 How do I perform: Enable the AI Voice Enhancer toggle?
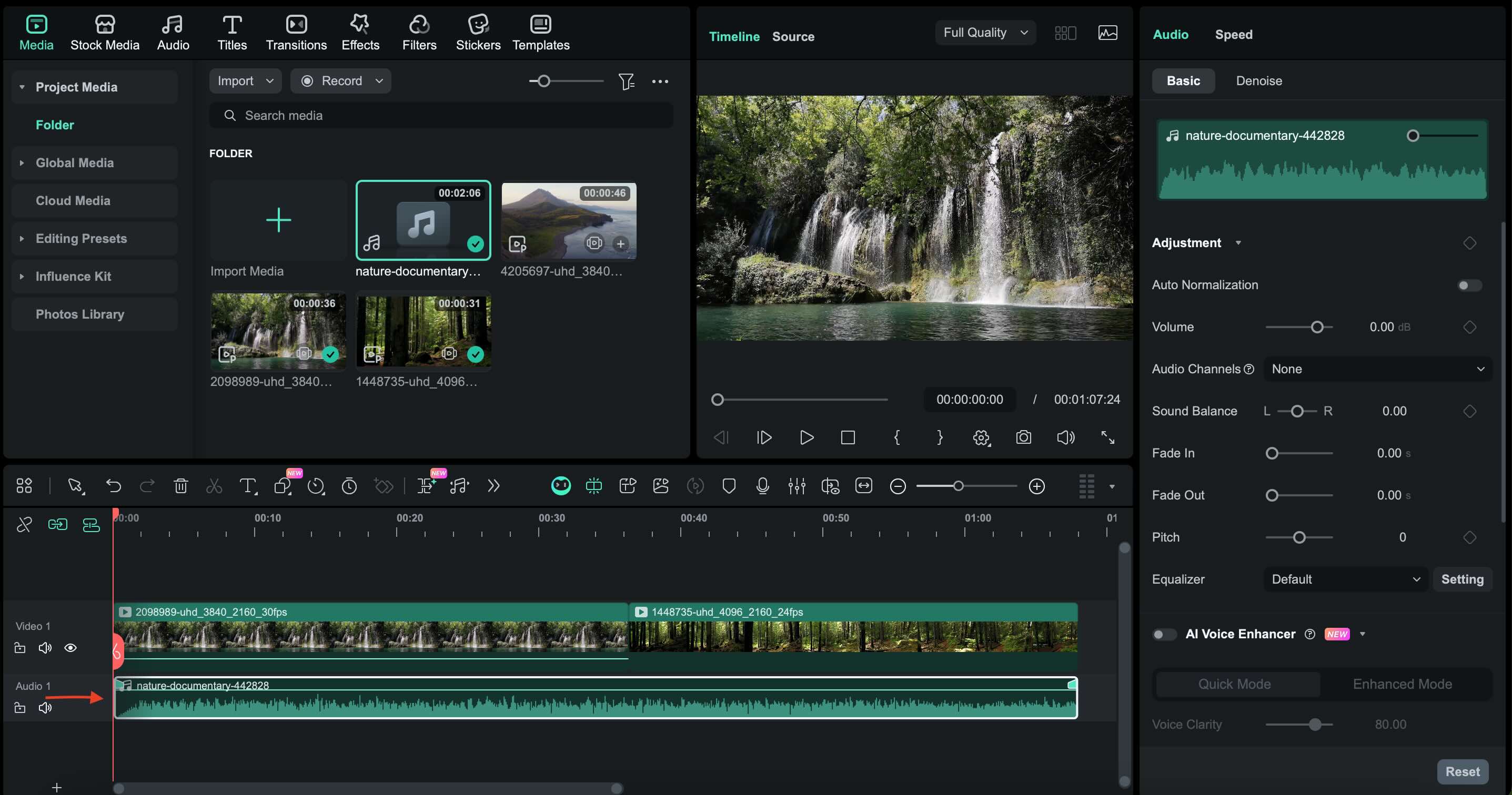[x=1164, y=634]
